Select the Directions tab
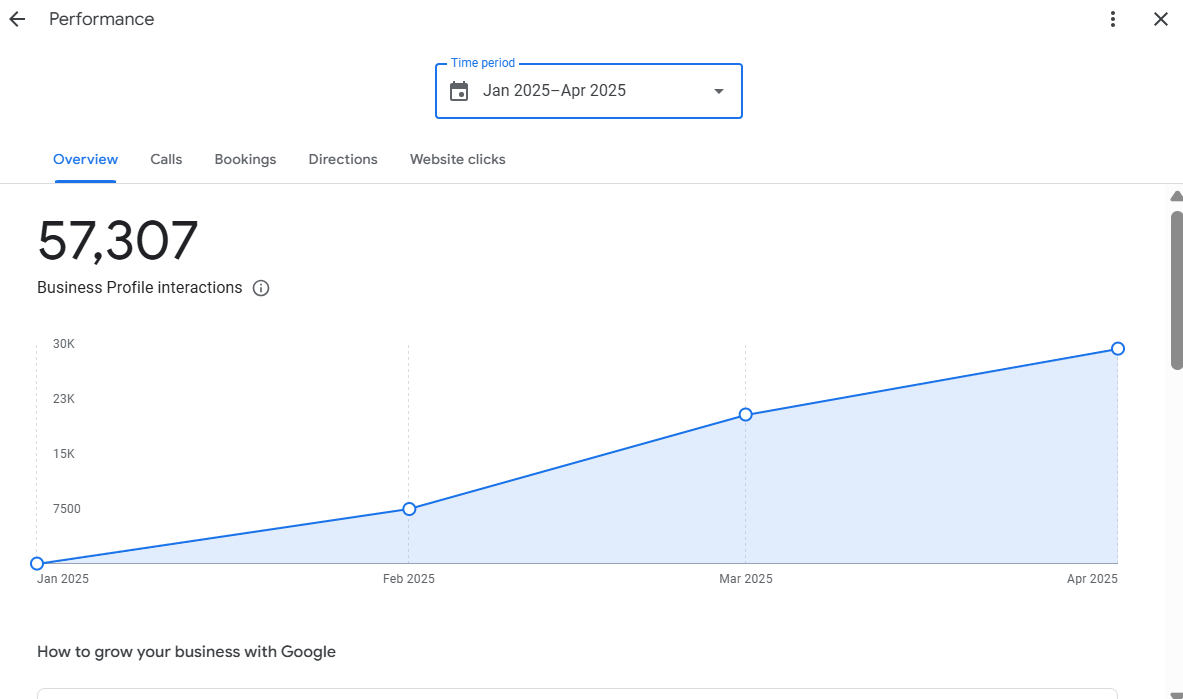Viewport: 1183px width, 699px height. tap(343, 159)
